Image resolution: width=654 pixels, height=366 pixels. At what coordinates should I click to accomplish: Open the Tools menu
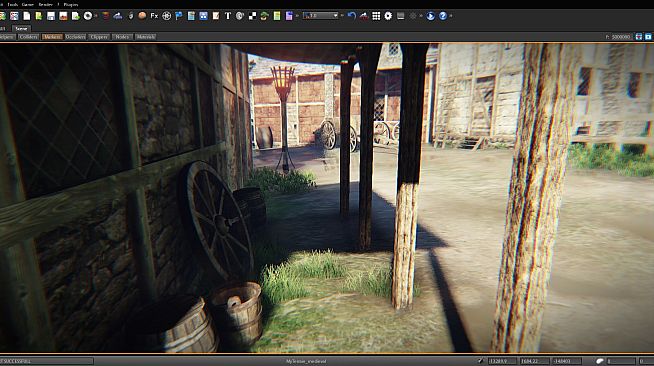[13, 5]
